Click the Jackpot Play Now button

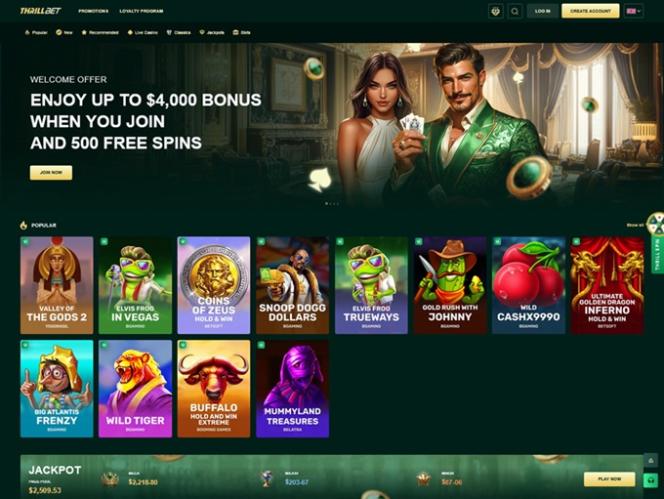coord(609,479)
